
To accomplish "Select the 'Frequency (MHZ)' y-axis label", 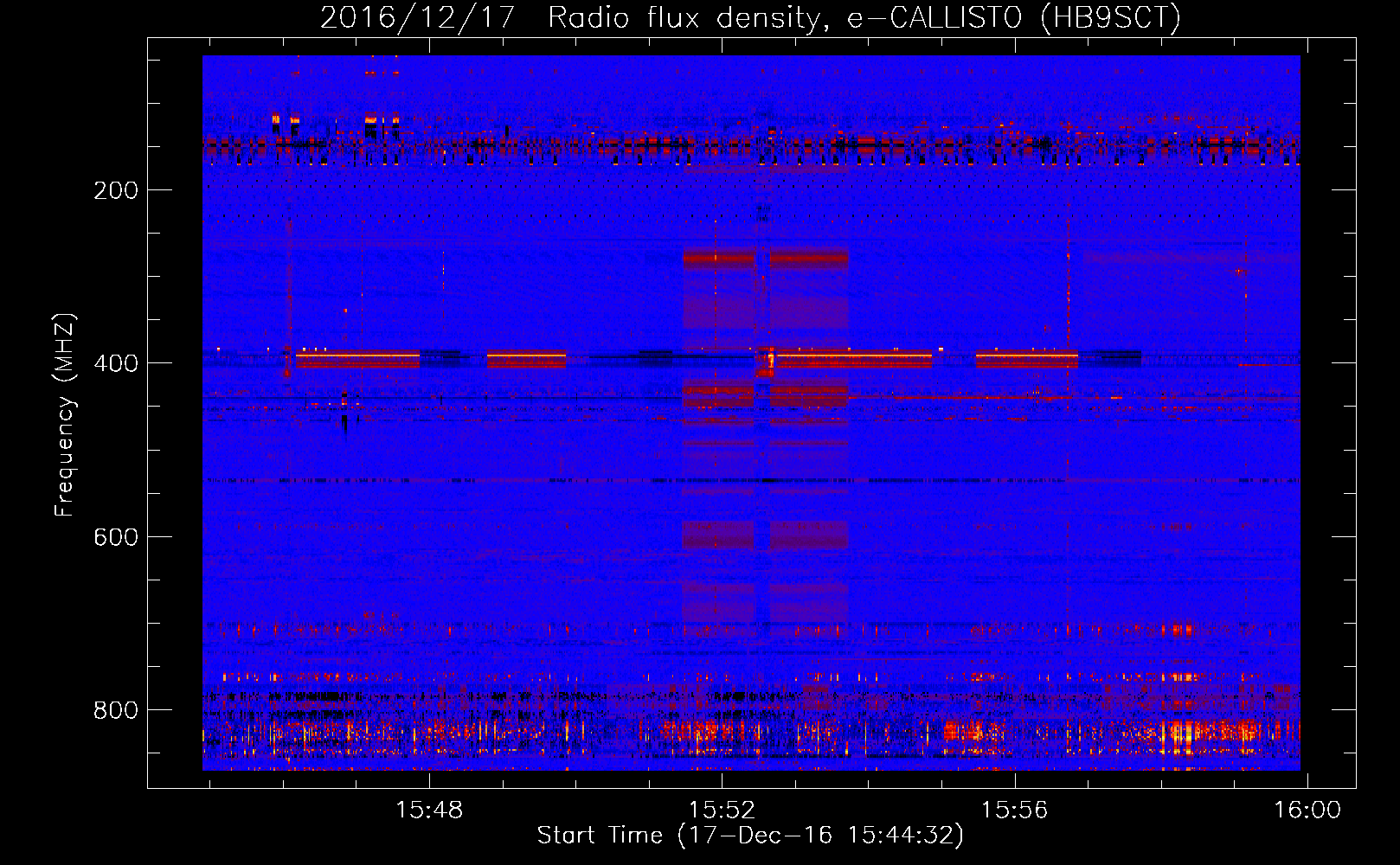I will click(x=65, y=414).
